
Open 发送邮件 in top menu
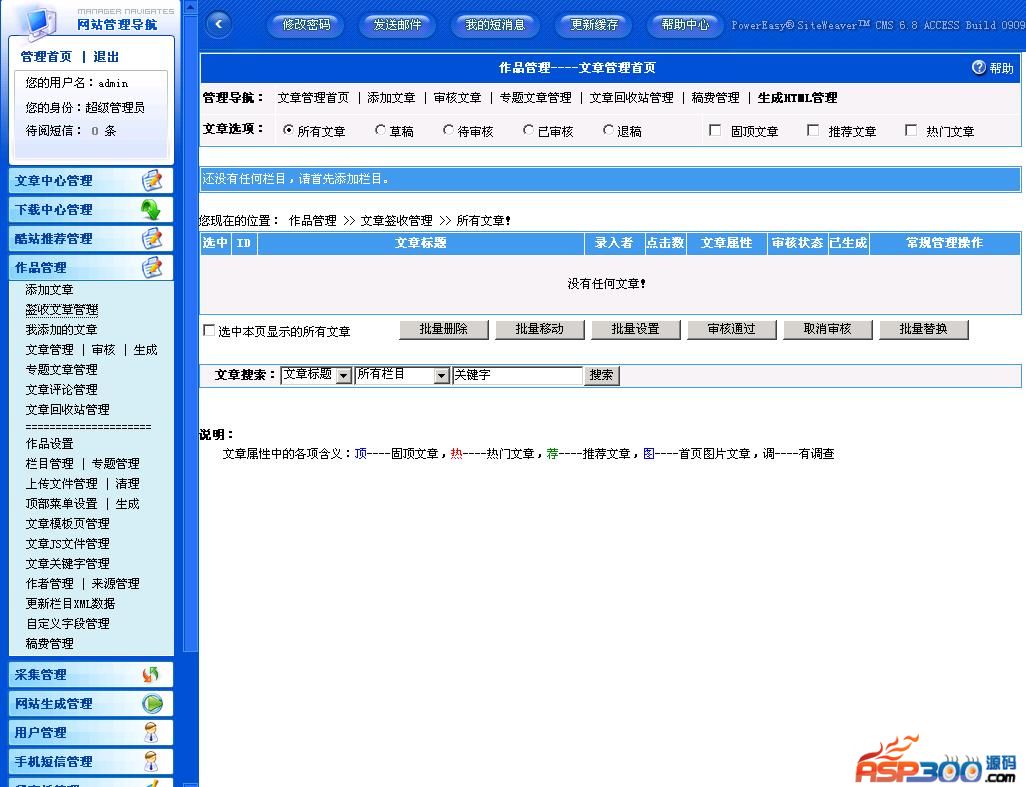[x=397, y=25]
